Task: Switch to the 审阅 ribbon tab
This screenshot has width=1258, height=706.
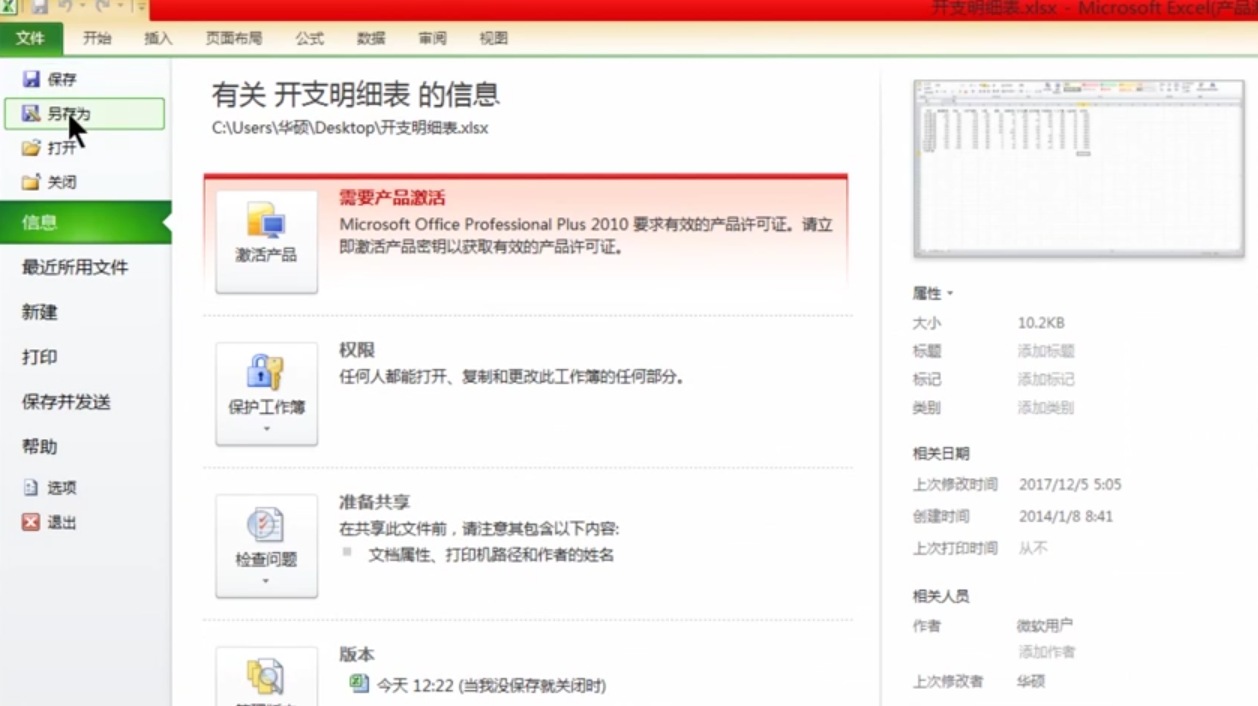Action: pos(432,38)
